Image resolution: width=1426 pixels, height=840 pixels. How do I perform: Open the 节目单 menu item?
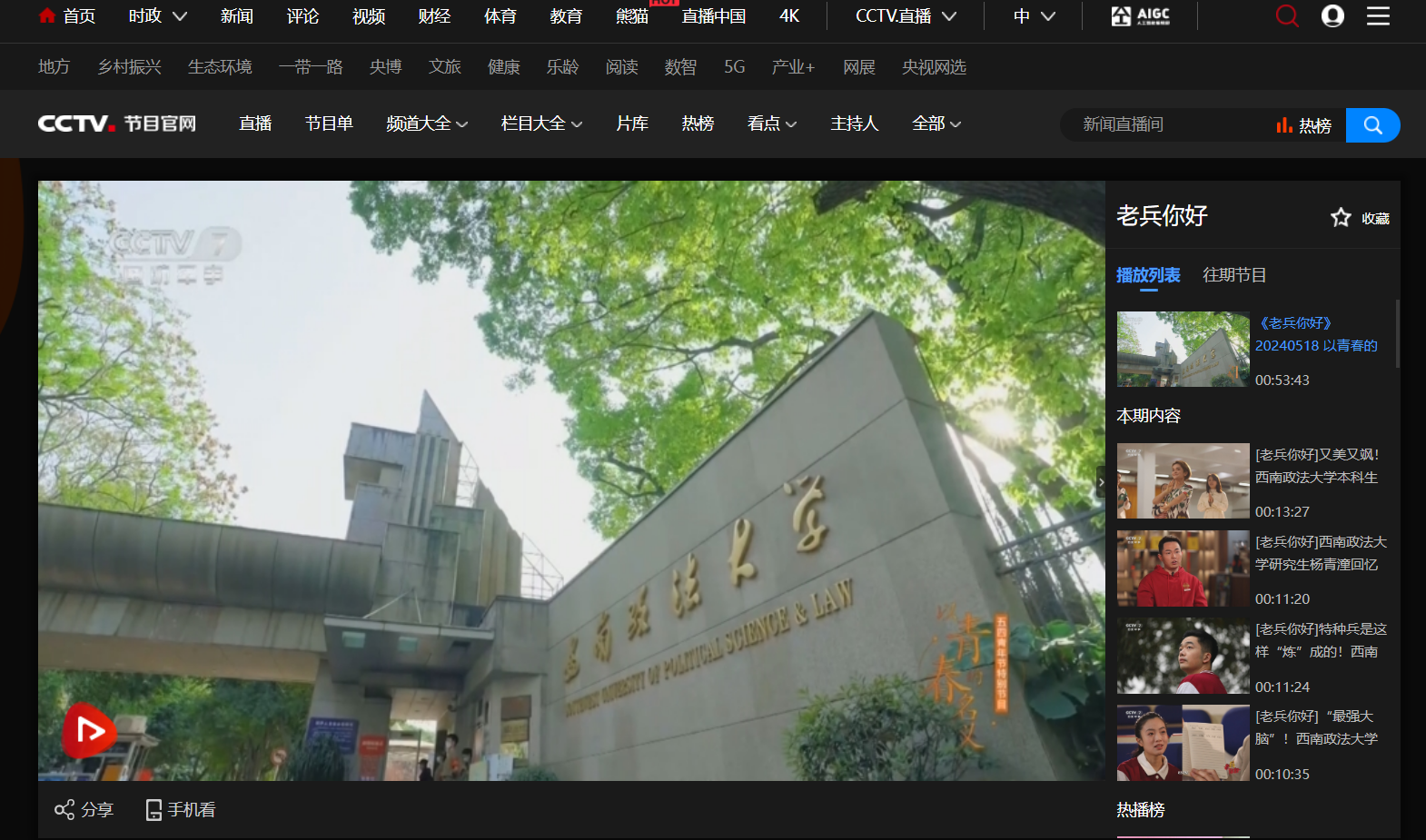pos(329,124)
